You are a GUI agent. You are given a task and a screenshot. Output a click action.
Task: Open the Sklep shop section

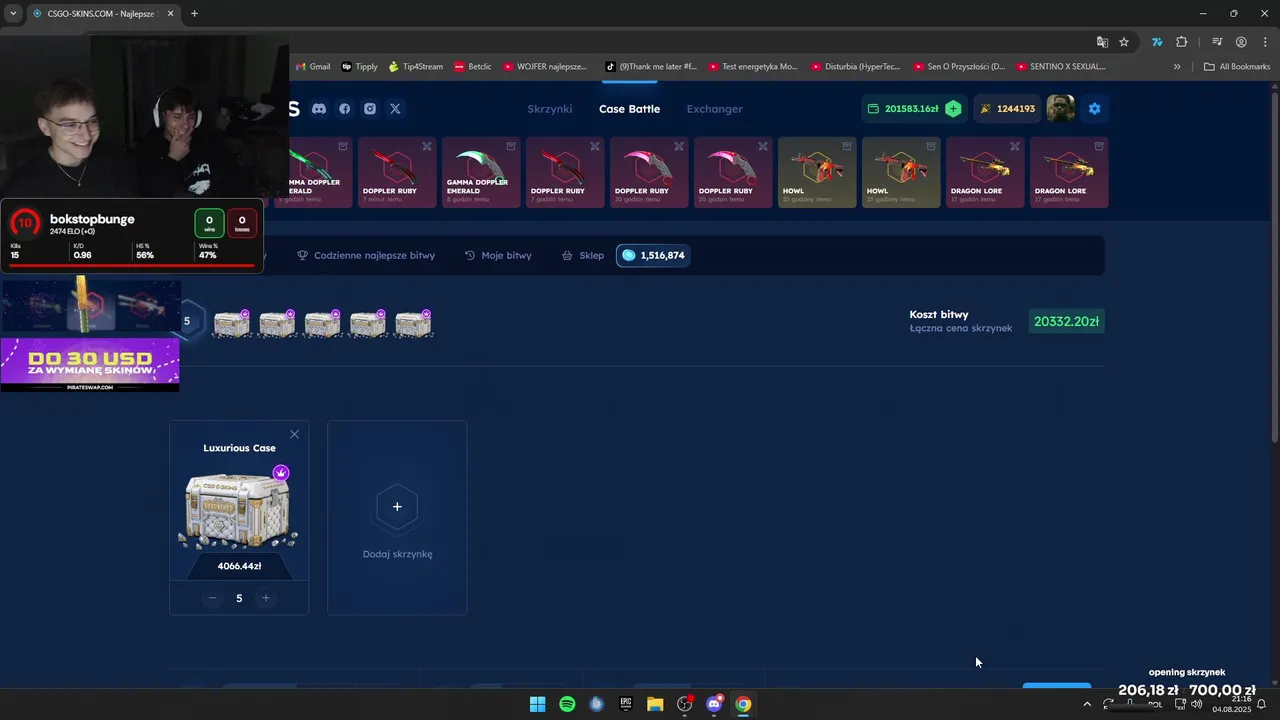click(x=583, y=256)
